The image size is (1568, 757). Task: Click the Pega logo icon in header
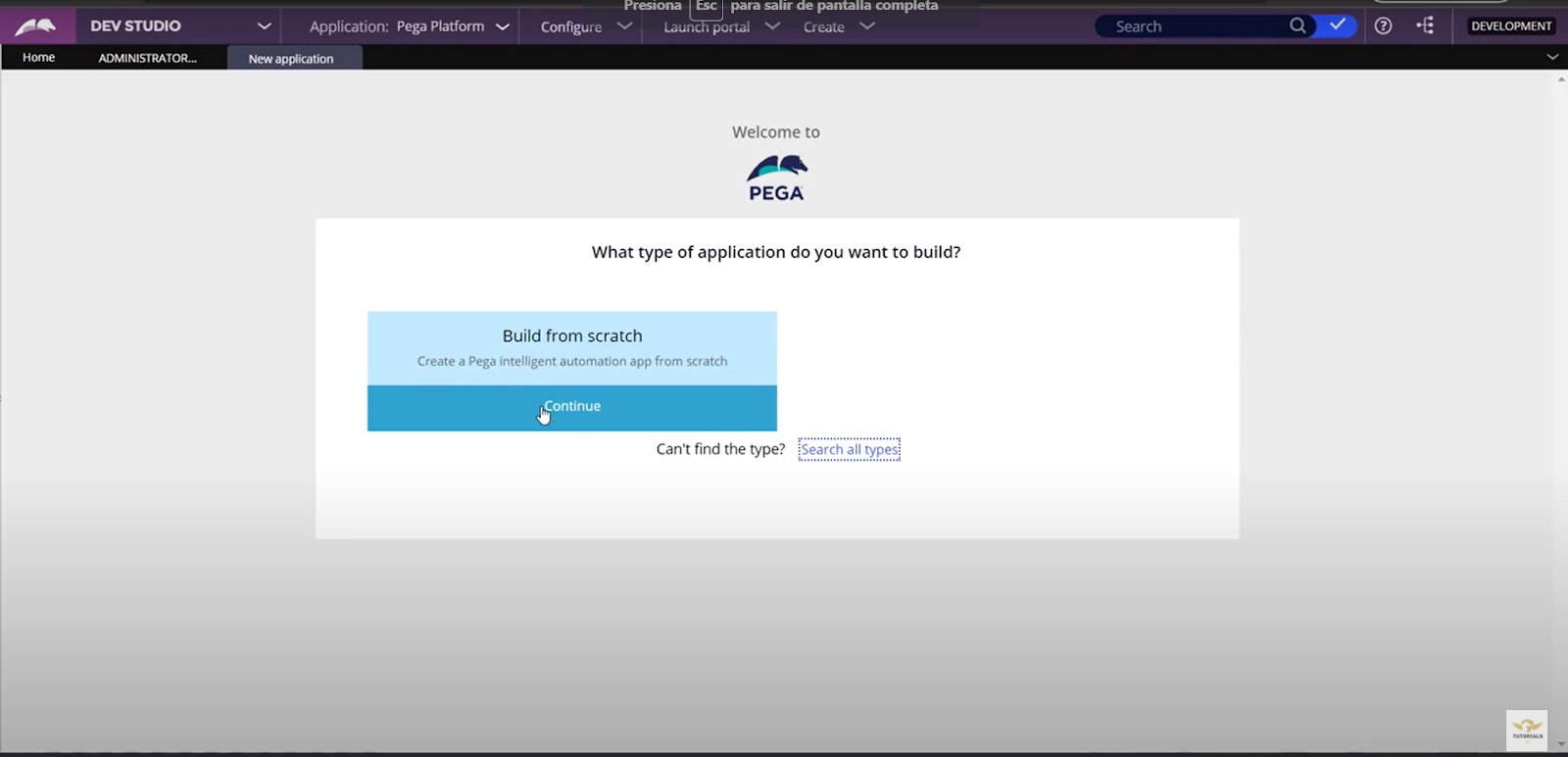(x=36, y=25)
